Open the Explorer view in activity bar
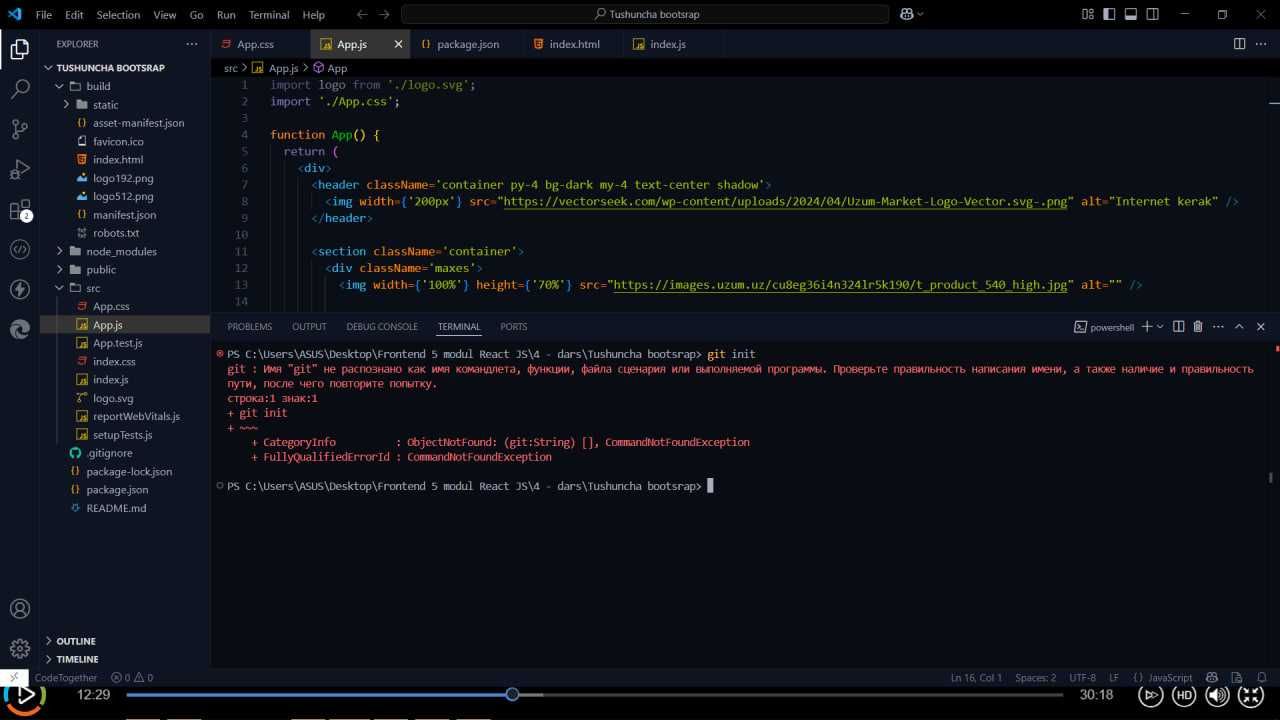 click(x=19, y=49)
